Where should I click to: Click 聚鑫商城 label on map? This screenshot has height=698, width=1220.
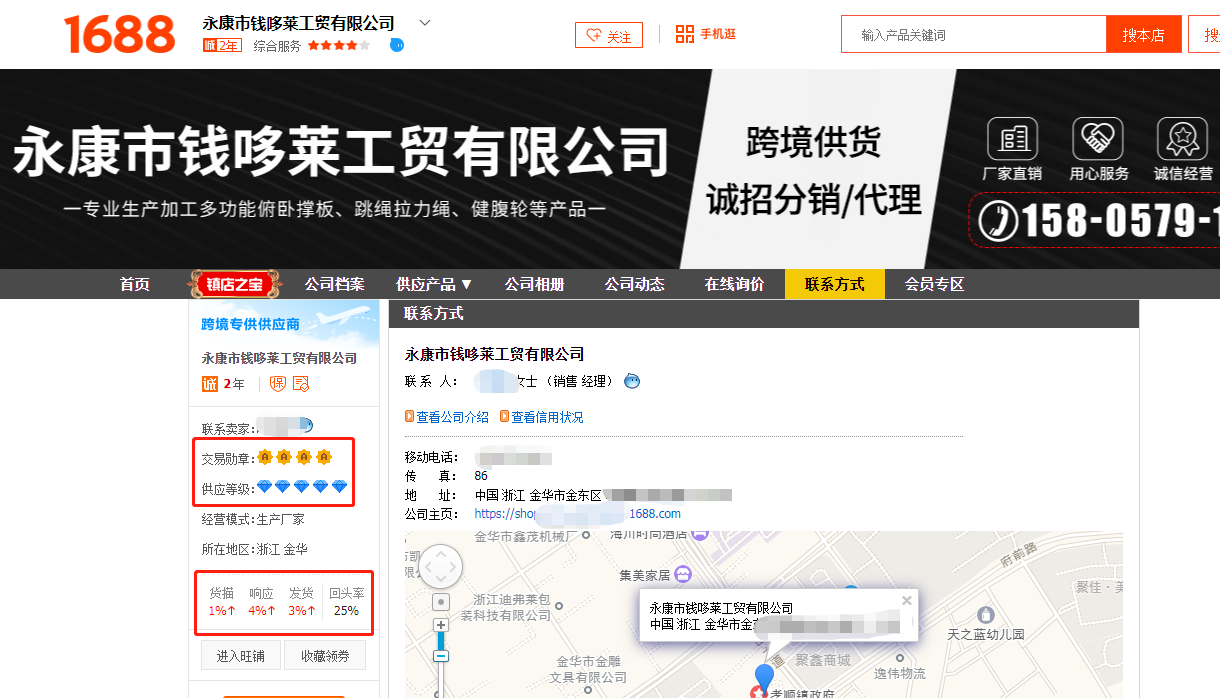click(x=823, y=660)
